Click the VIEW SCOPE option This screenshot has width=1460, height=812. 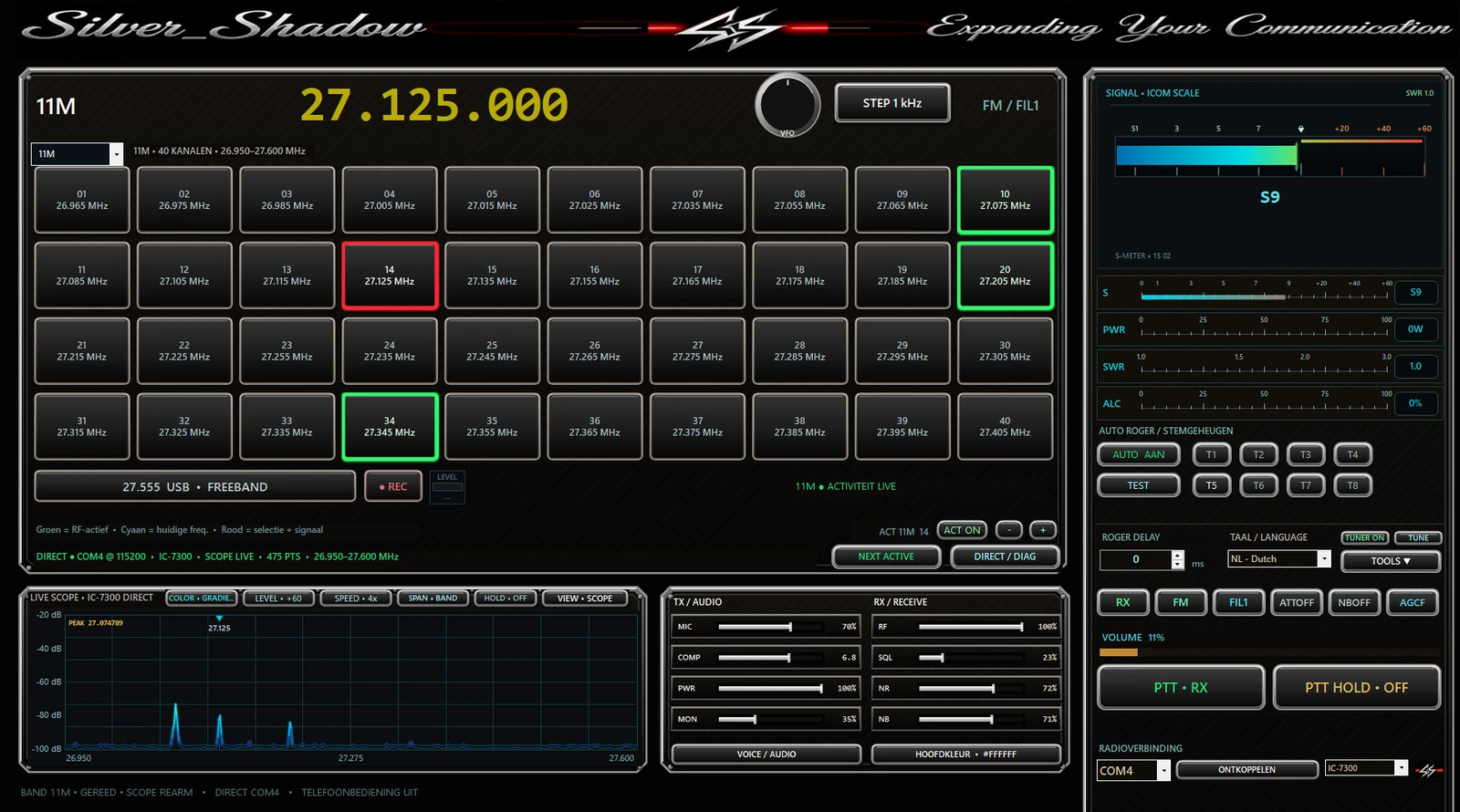[585, 599]
